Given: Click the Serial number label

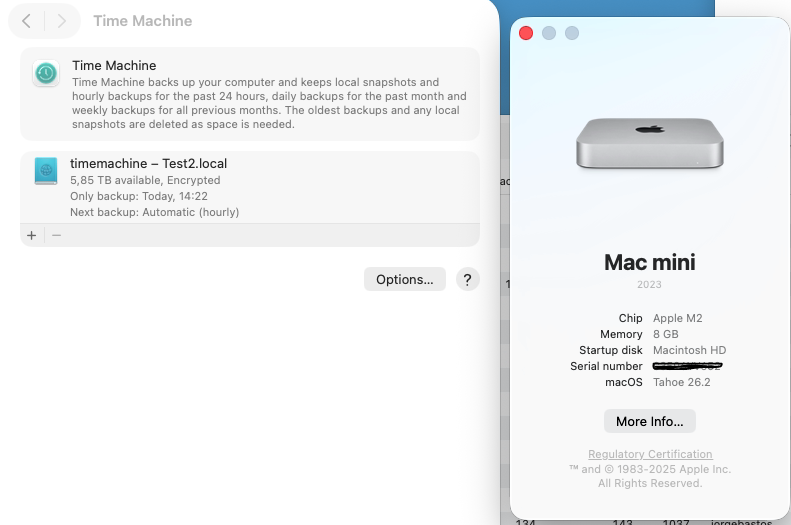Looking at the screenshot, I should 606,366.
